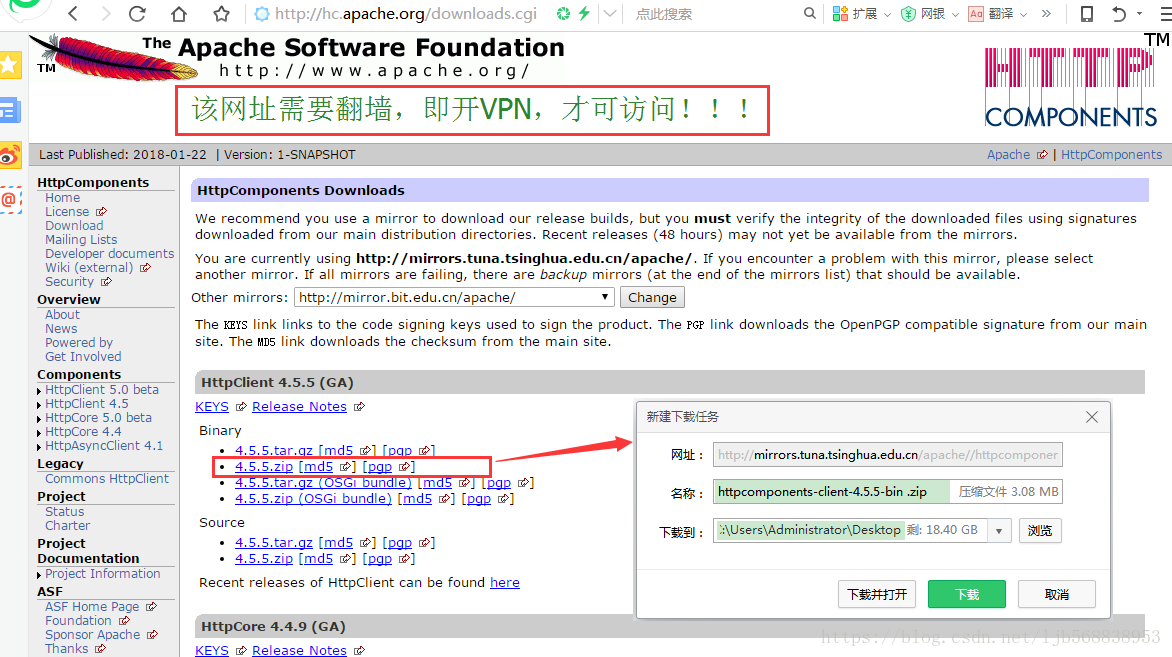Open the HttpComponents header link
The height and width of the screenshot is (657, 1172).
click(x=1111, y=155)
